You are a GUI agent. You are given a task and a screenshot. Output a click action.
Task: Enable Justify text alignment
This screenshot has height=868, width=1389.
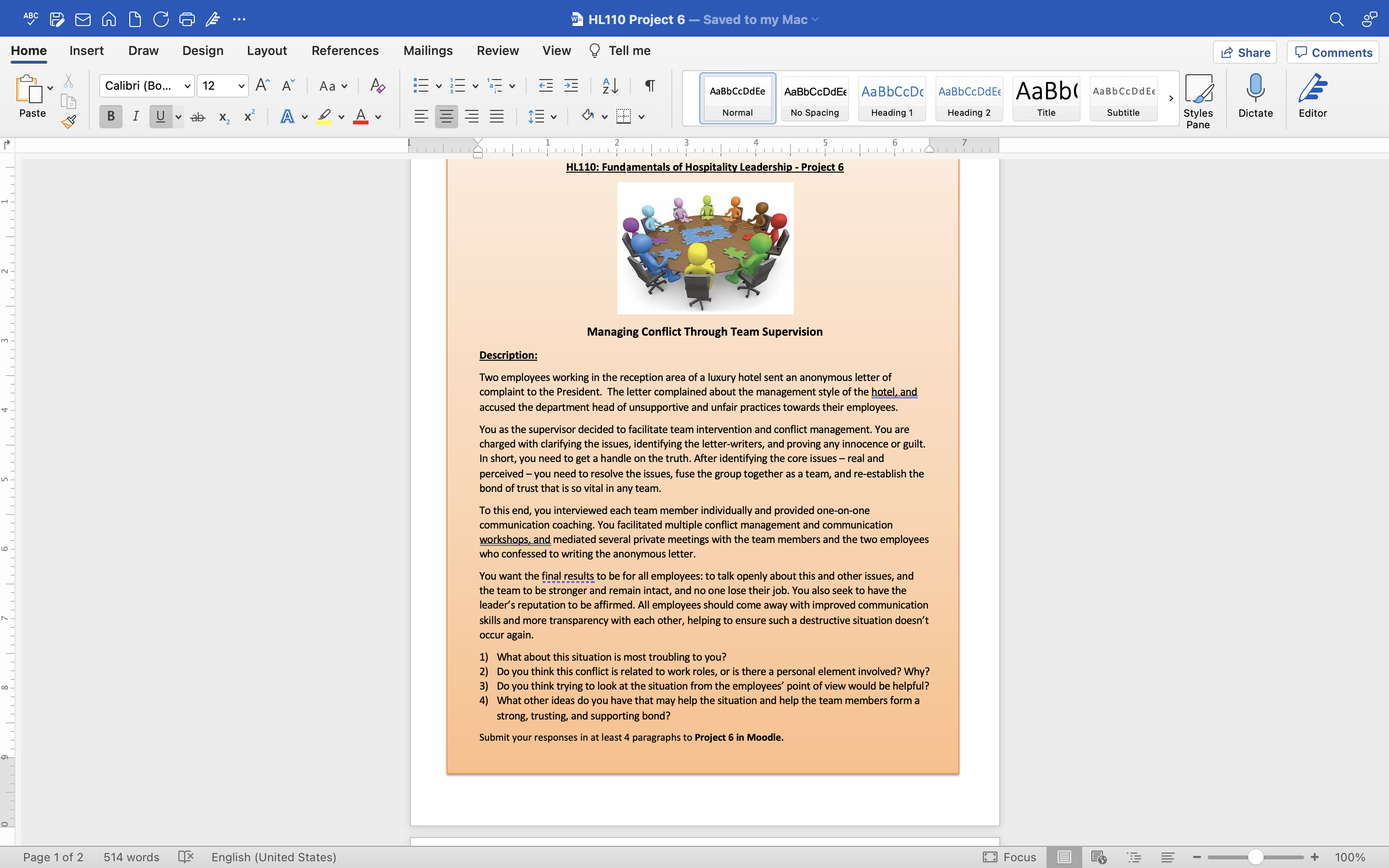coord(496,117)
